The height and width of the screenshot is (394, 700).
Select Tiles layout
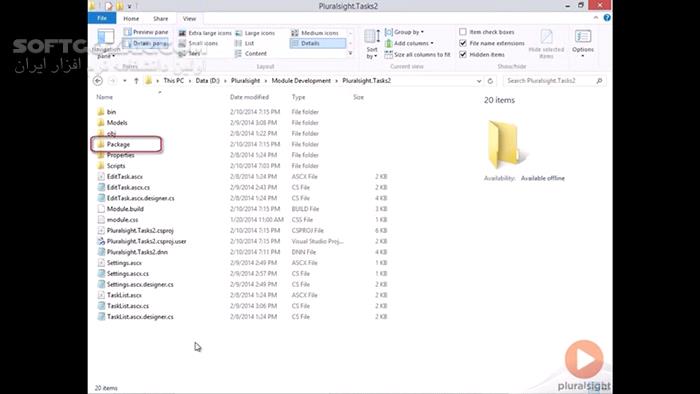pyautogui.click(x=189, y=54)
